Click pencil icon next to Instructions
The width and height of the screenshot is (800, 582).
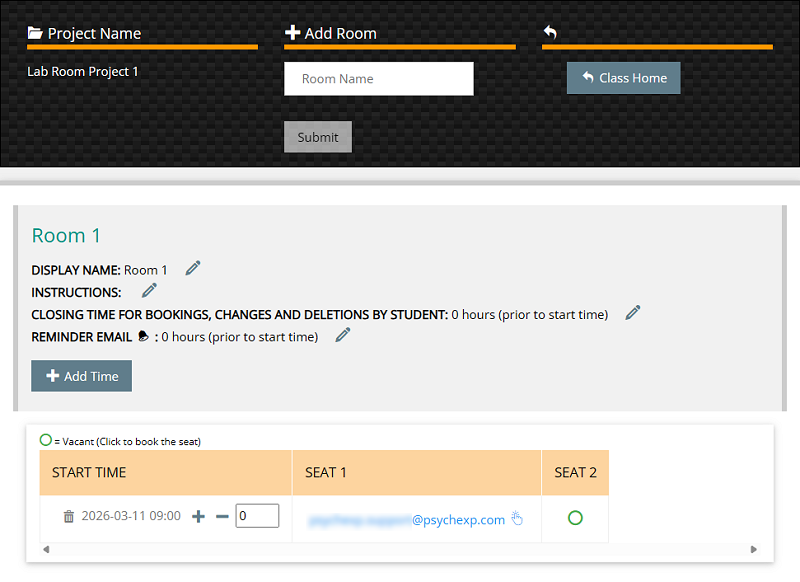[x=149, y=291]
